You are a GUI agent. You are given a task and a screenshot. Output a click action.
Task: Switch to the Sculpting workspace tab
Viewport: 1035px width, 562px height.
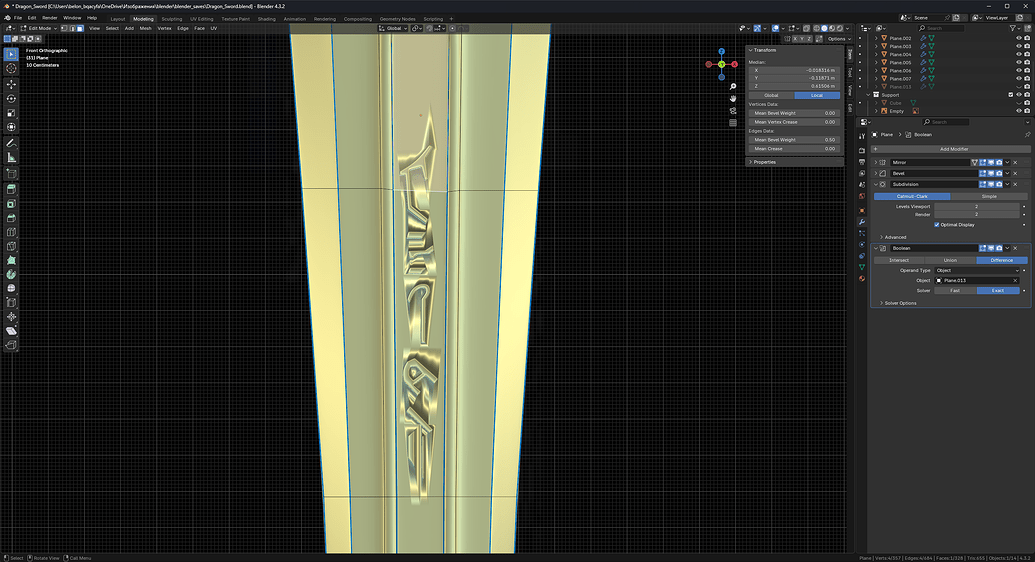pos(172,18)
